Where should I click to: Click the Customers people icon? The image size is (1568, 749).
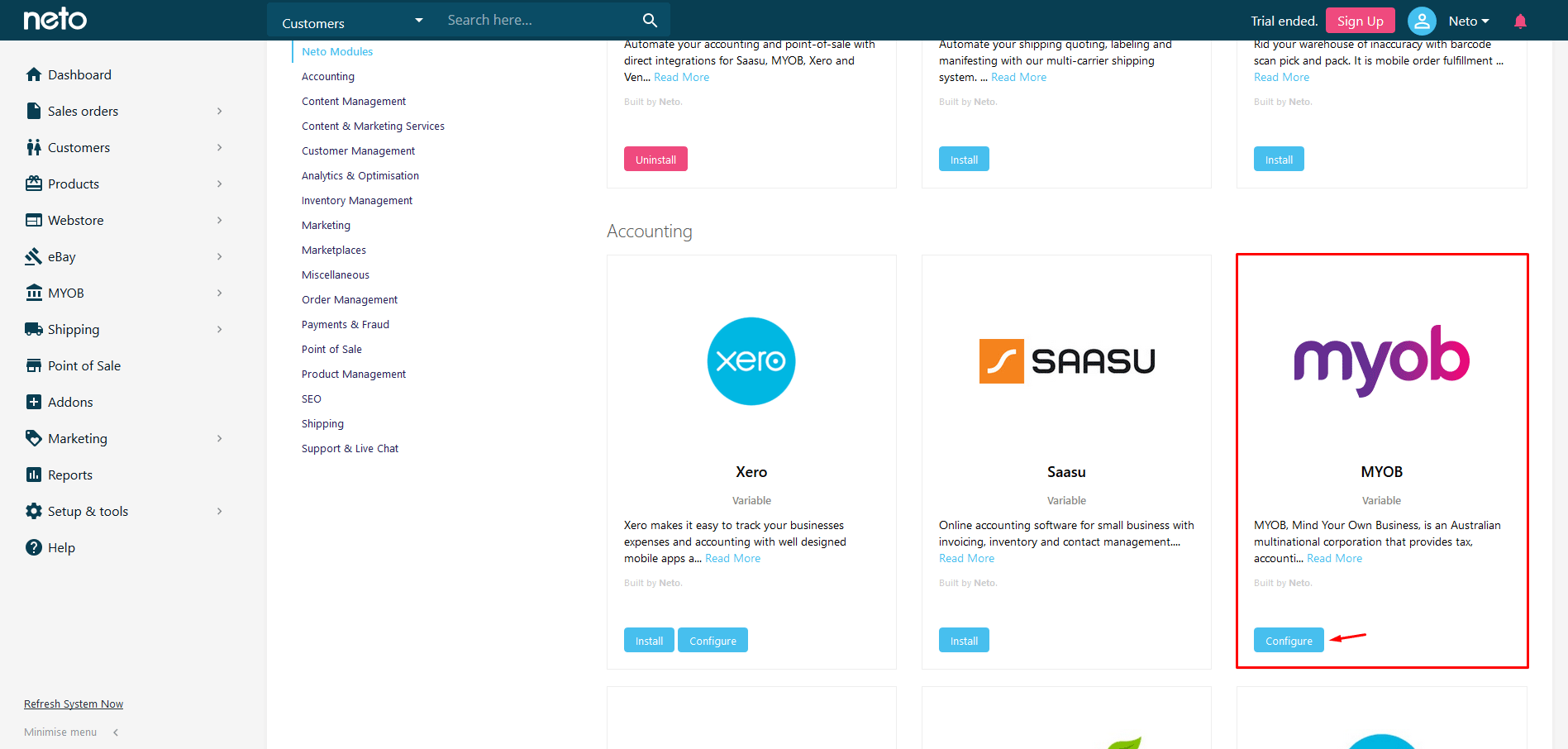tap(34, 147)
